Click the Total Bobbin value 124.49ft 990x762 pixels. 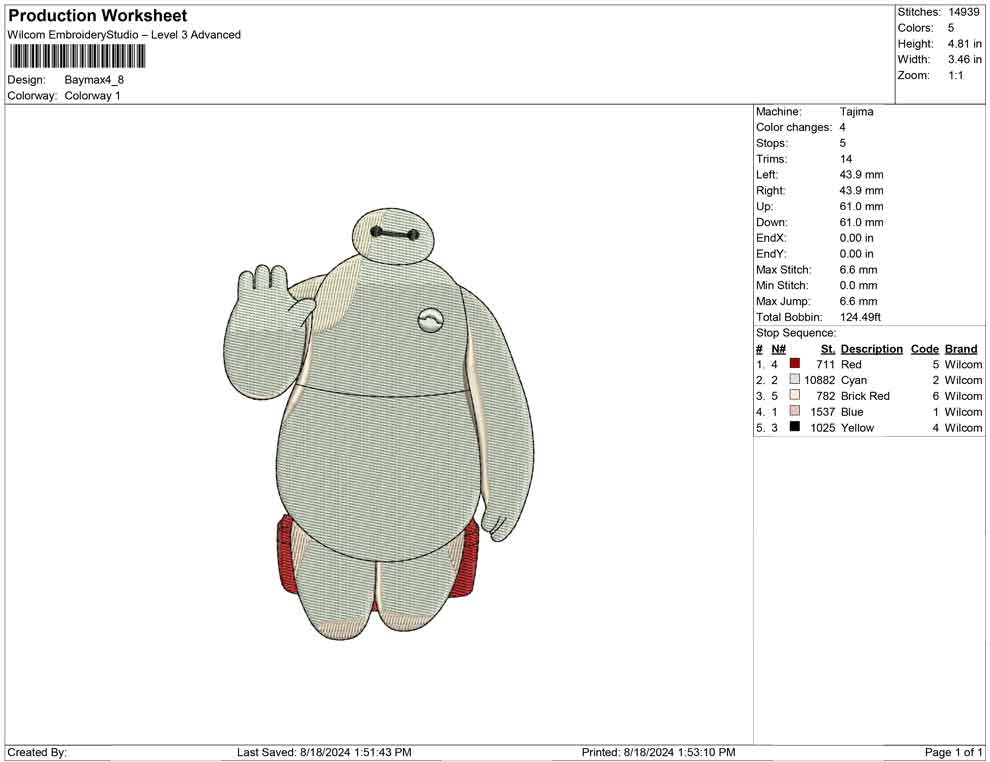point(860,317)
